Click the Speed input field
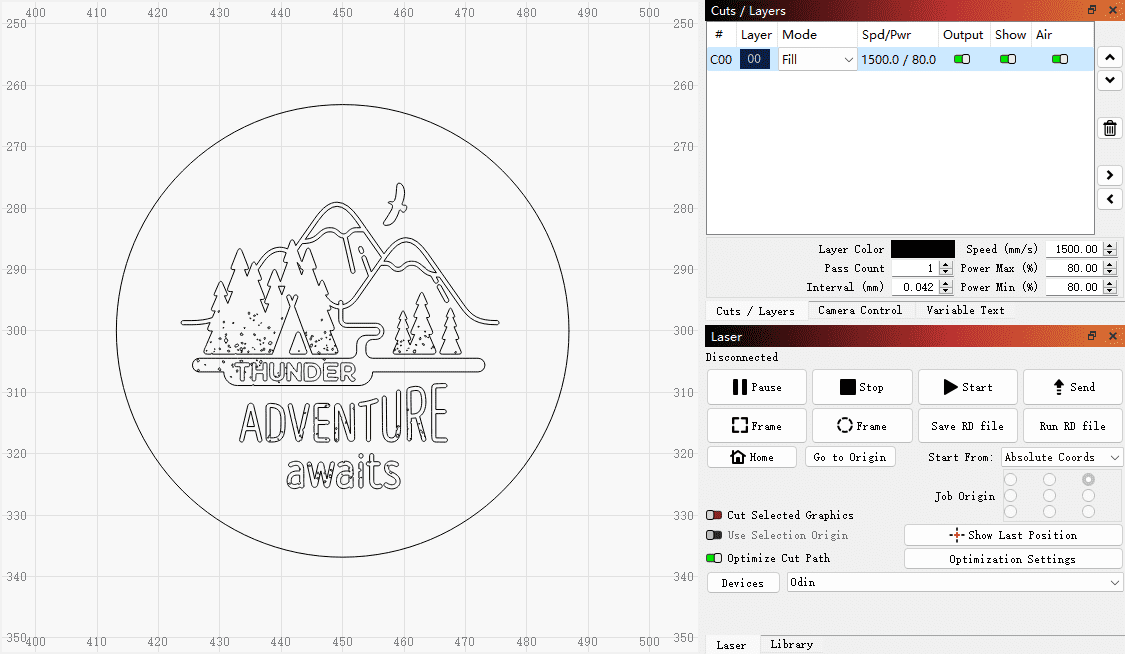 coord(1075,249)
